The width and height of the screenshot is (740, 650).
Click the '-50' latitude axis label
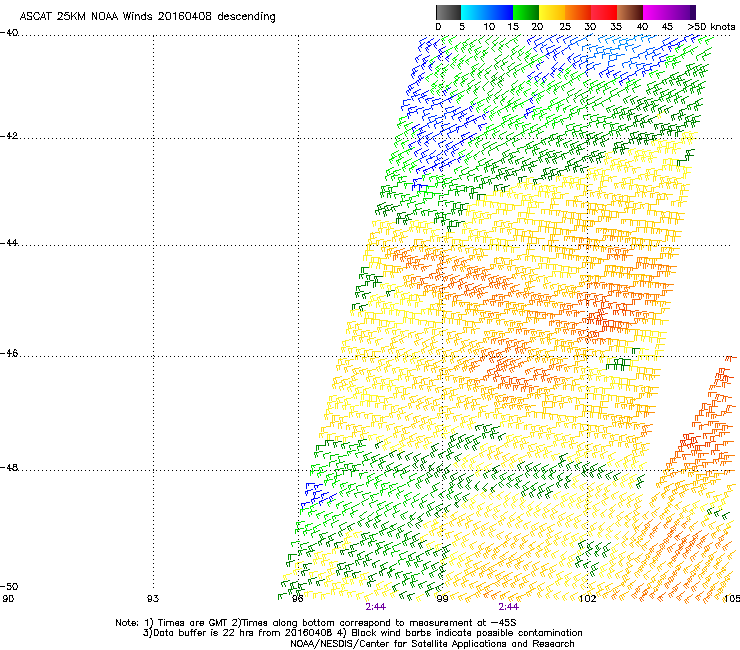[x=9, y=586]
